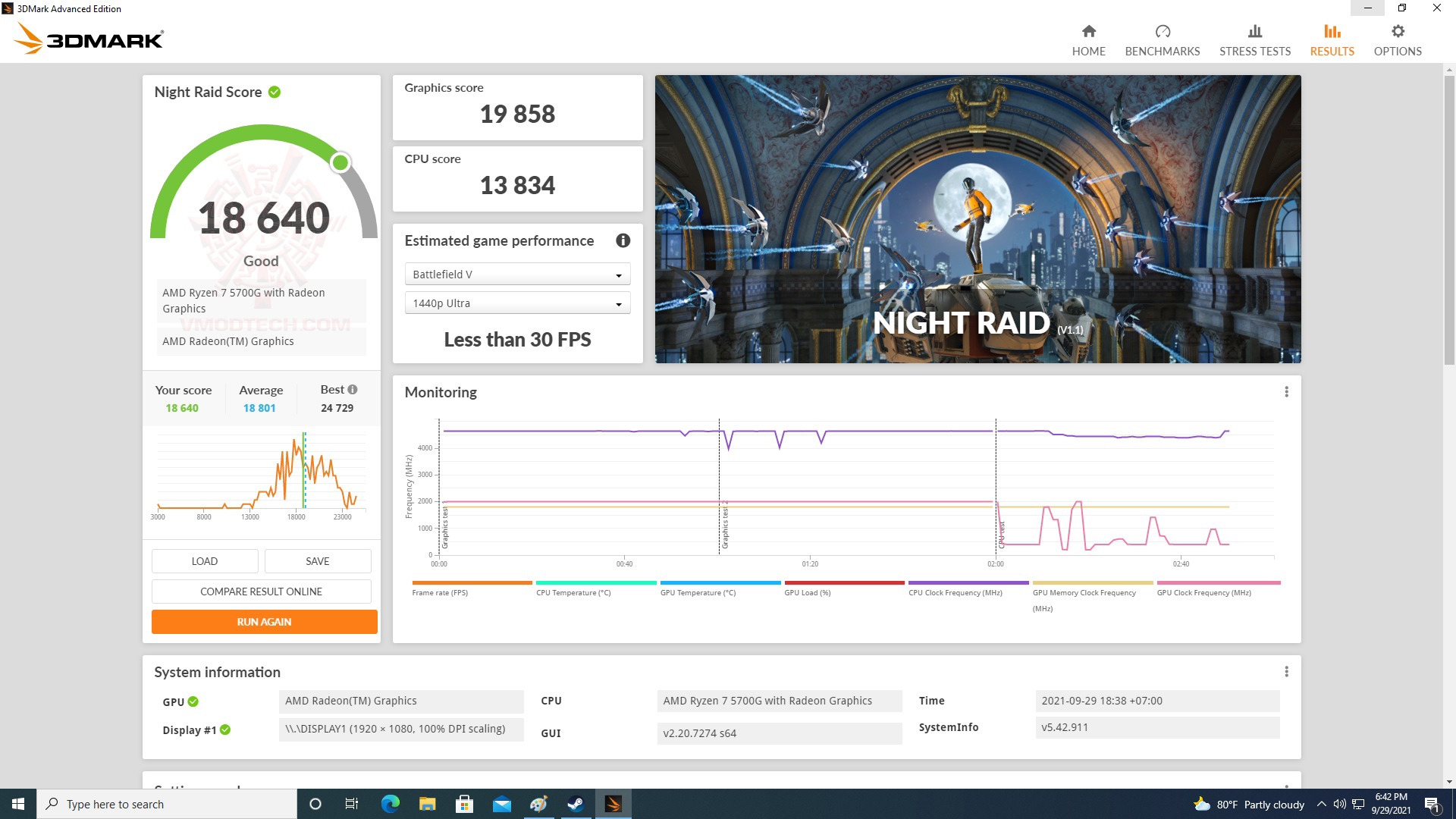Screen dimensions: 1456x819
Task: Toggle CPU Temperature legend series
Action: click(573, 592)
